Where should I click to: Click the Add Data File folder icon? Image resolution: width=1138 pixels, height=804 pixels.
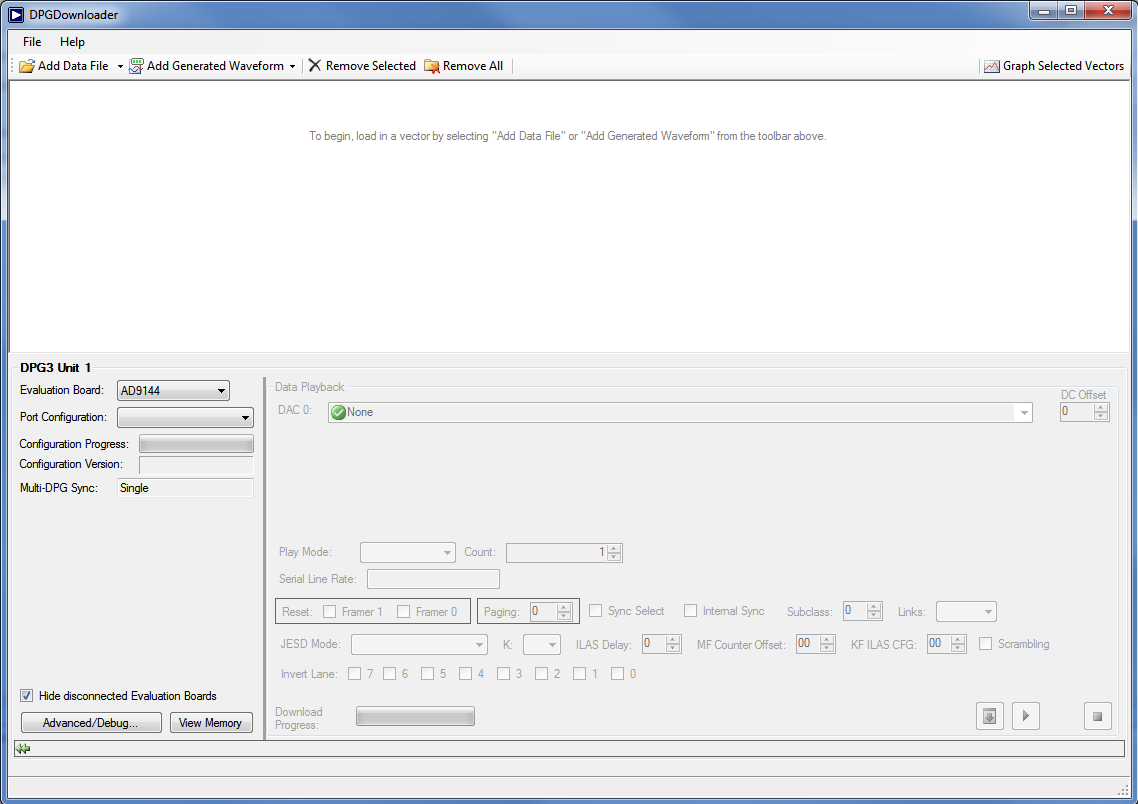[x=27, y=66]
